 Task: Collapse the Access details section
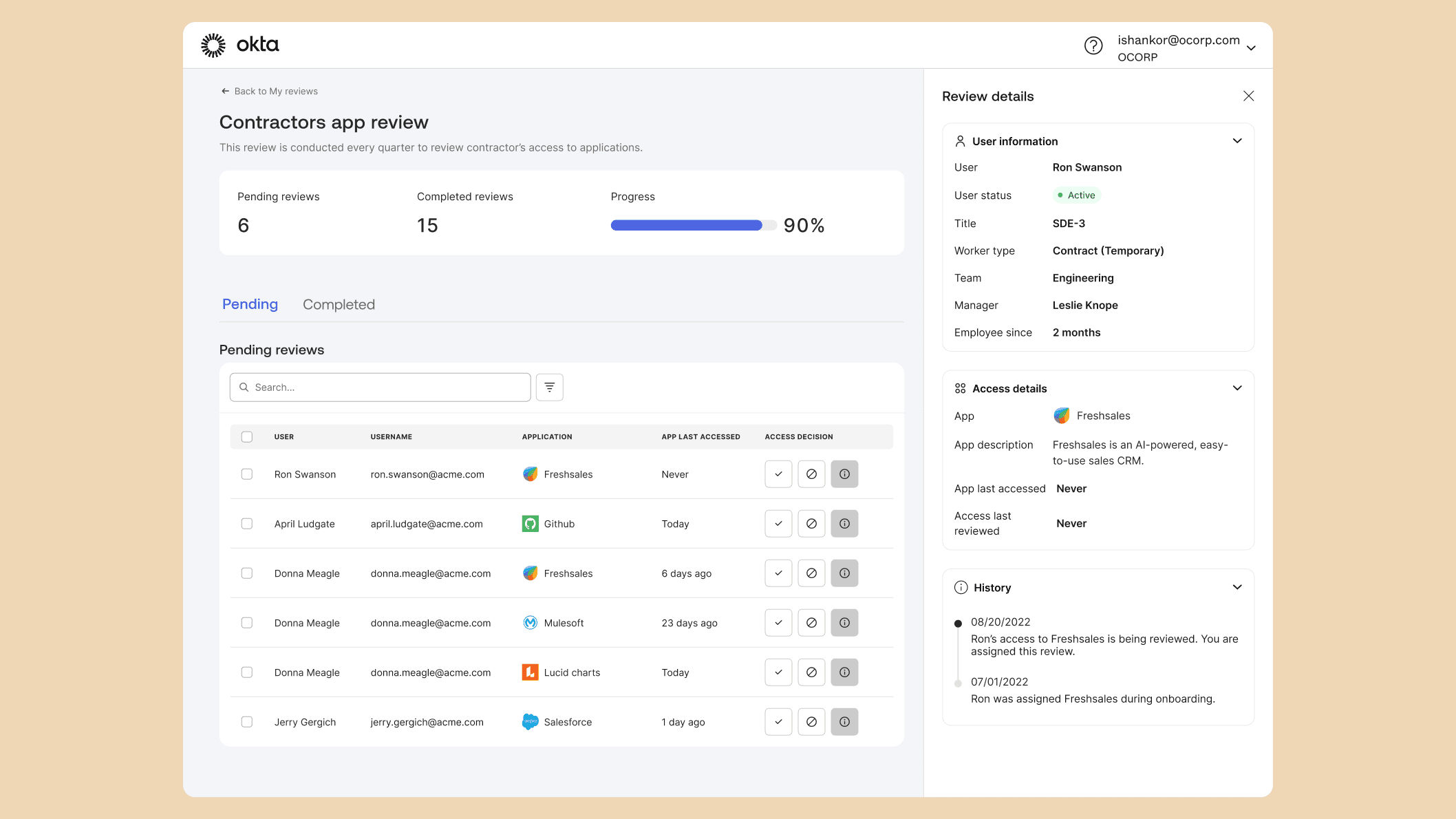[1236, 388]
